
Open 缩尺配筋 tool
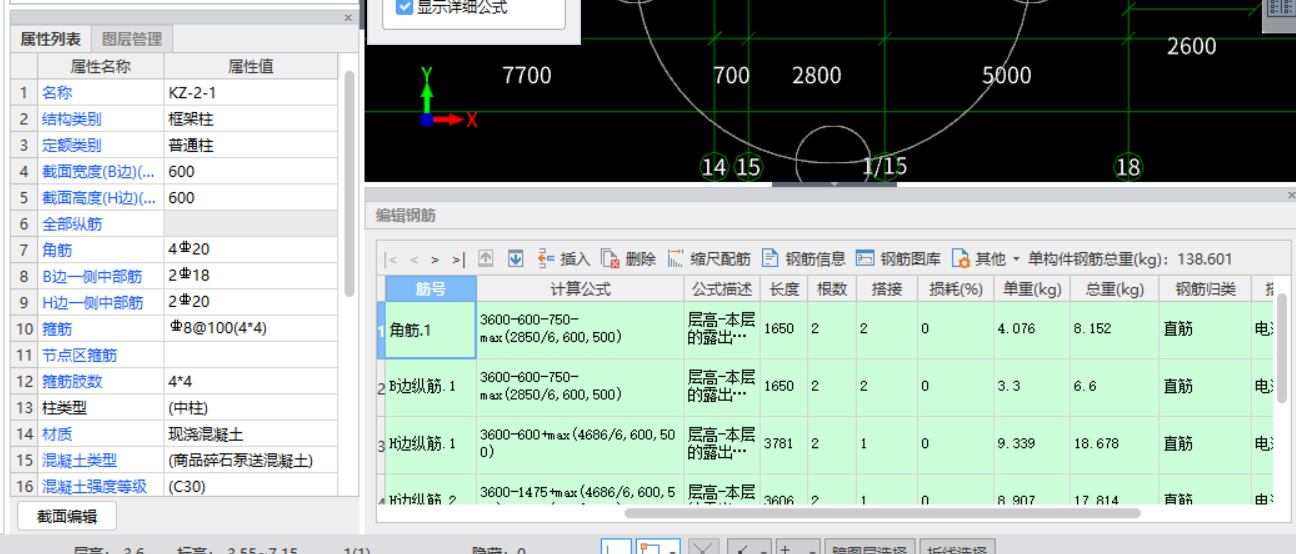coord(708,259)
